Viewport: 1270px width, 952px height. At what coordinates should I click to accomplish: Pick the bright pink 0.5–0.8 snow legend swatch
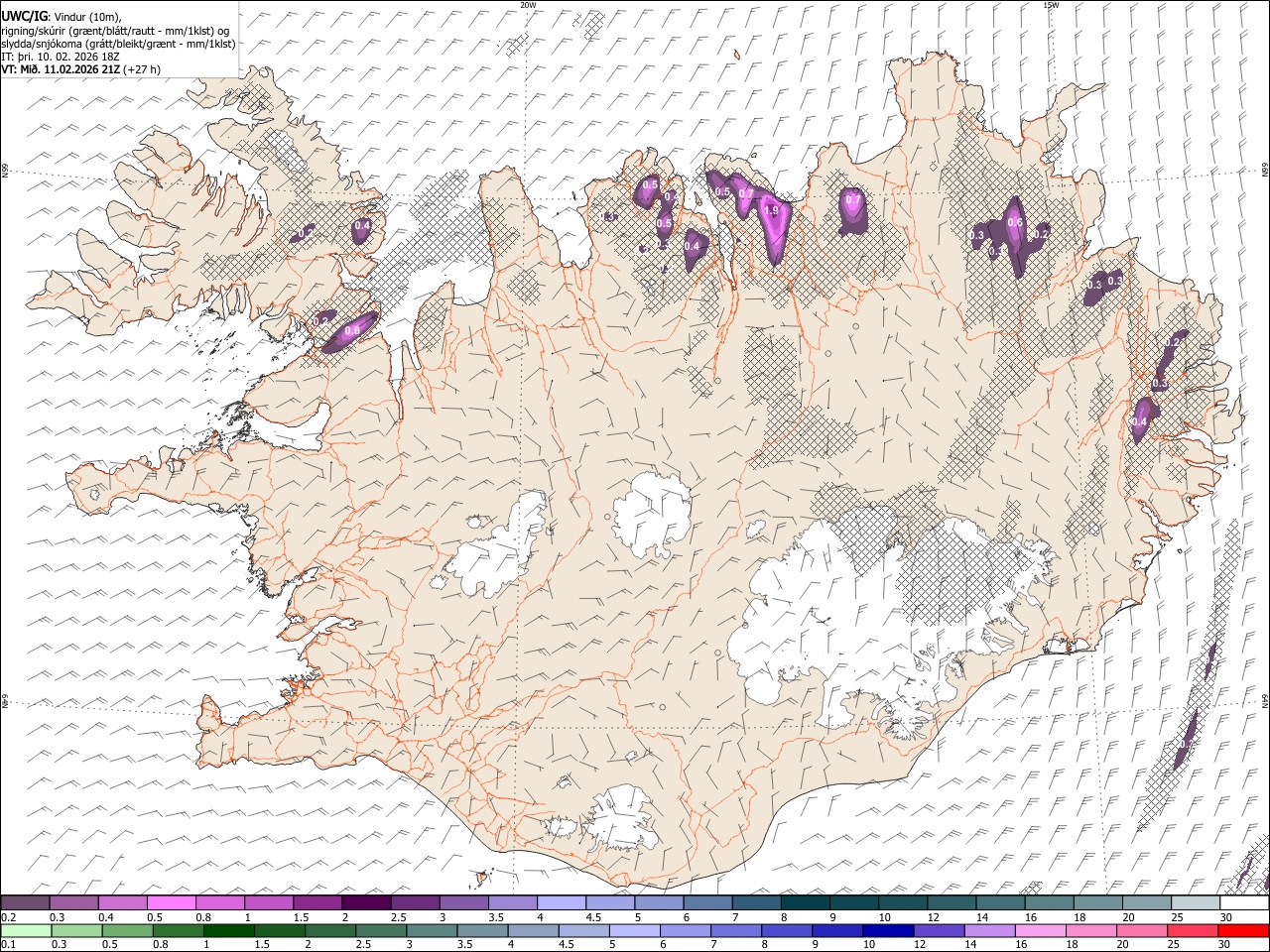pos(171,903)
